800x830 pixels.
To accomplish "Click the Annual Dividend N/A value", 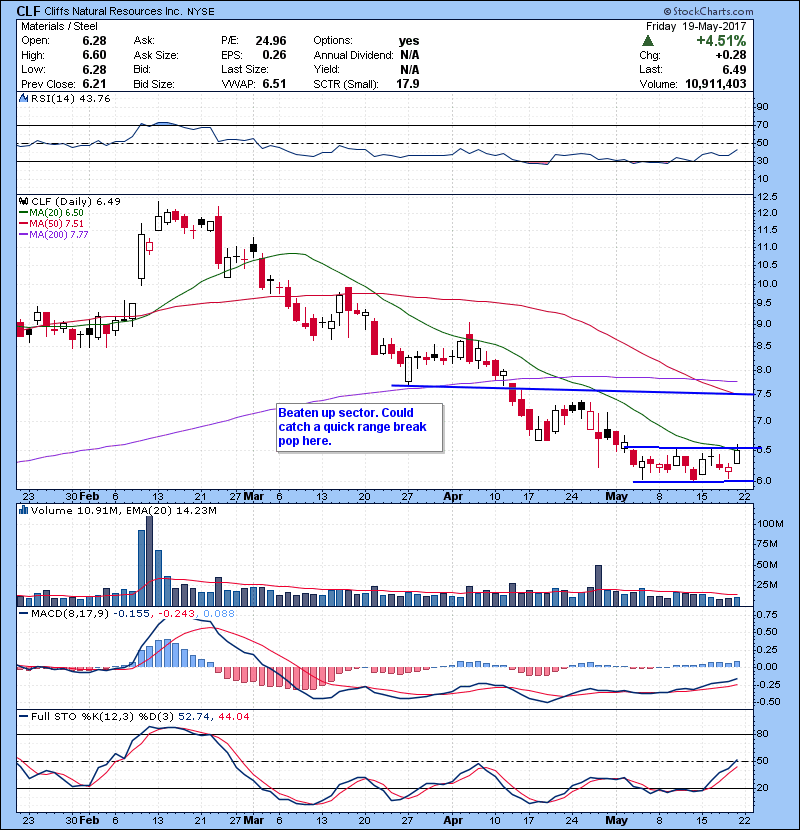I will pyautogui.click(x=410, y=55).
